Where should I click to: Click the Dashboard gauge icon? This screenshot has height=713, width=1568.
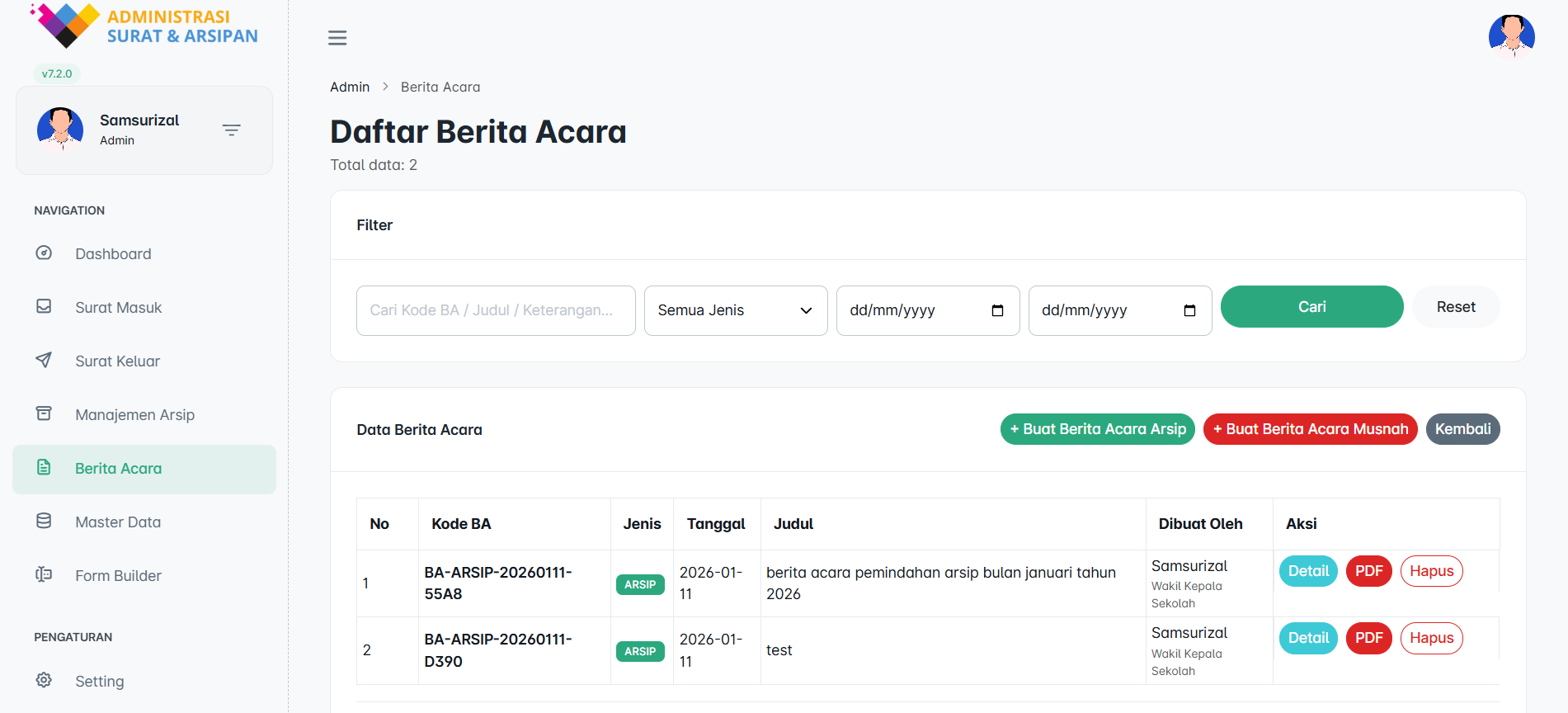coord(44,253)
